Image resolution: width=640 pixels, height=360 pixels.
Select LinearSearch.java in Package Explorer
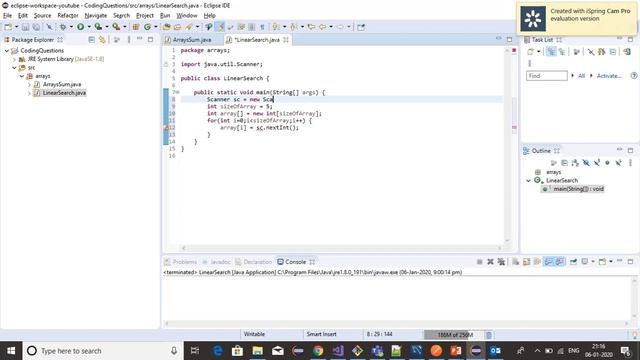pyautogui.click(x=64, y=93)
